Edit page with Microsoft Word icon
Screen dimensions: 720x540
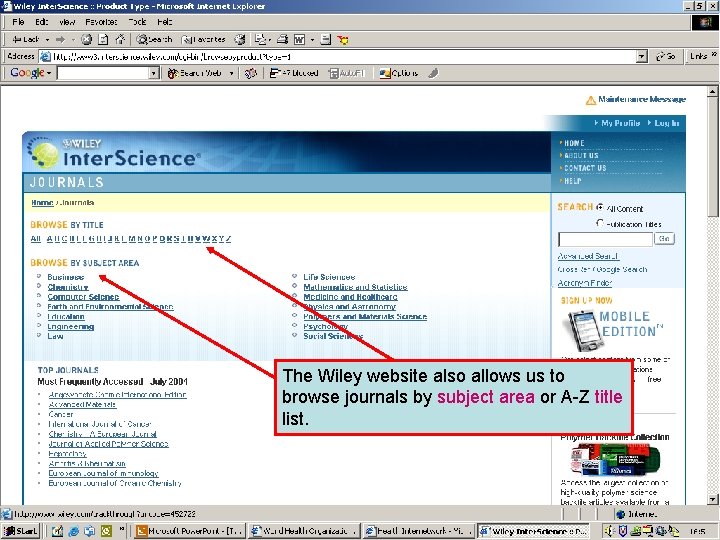(x=300, y=39)
